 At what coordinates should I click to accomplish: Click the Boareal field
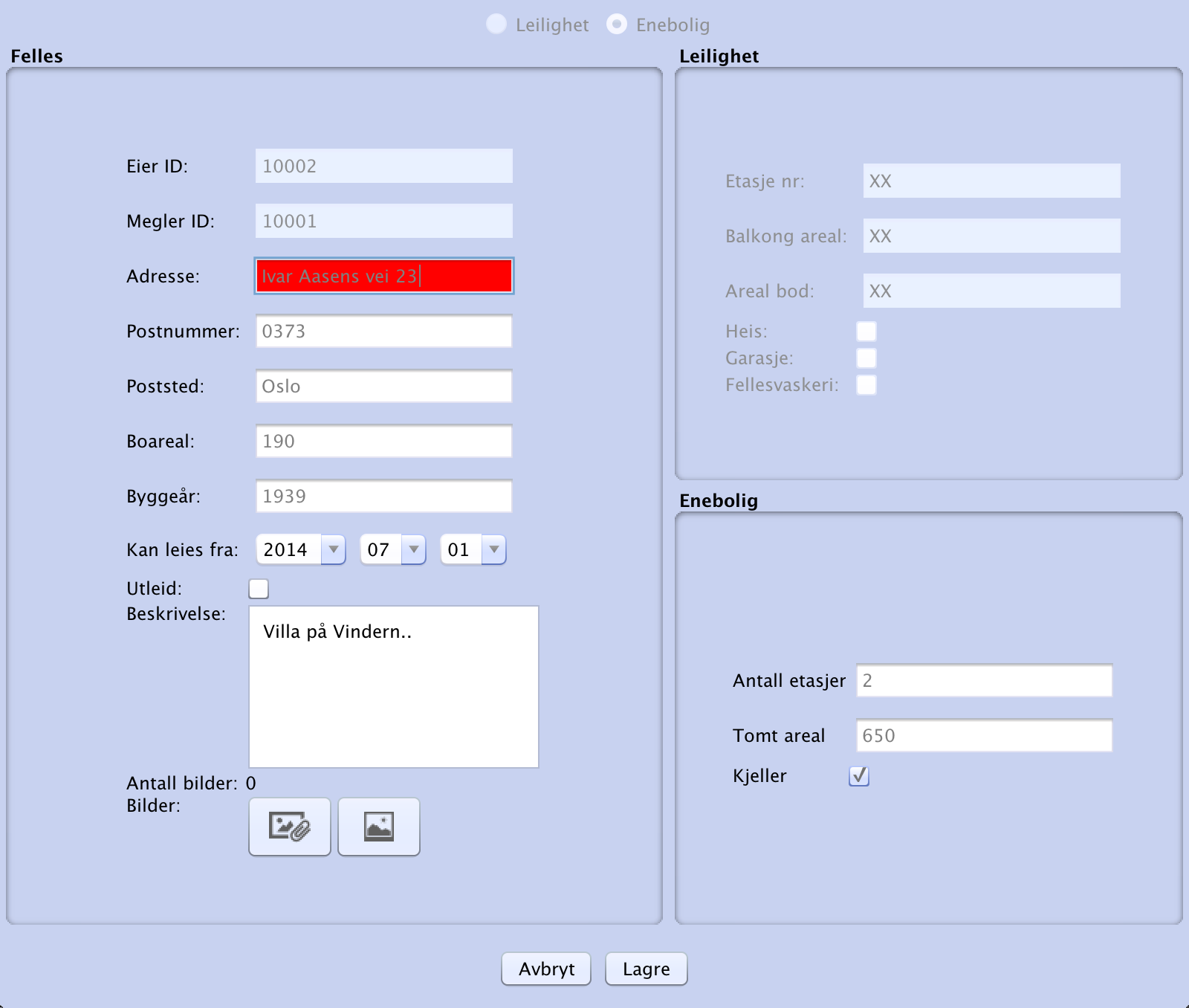(384, 441)
